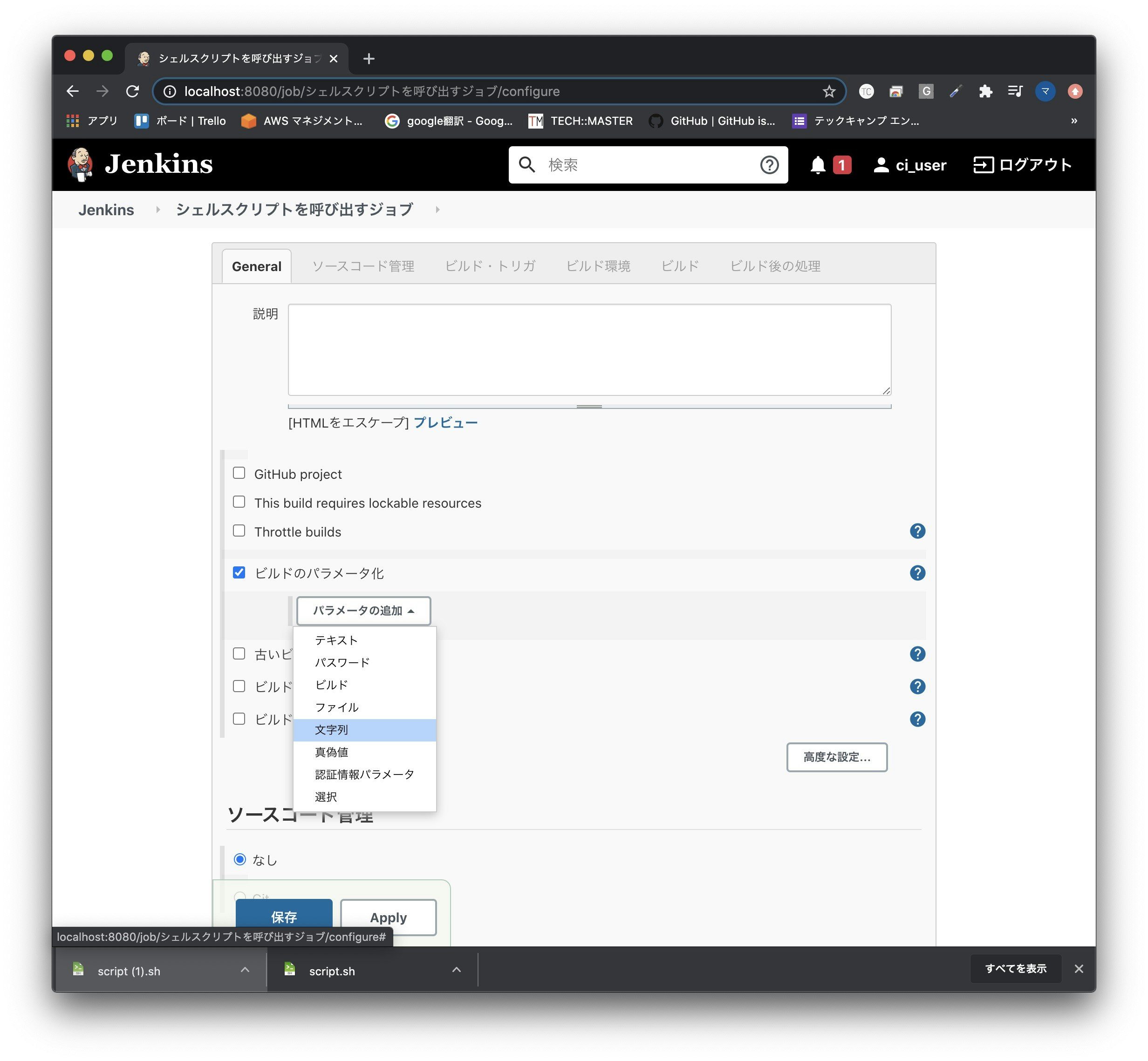
Task: Collapse the パラメータの追加 dropdown button
Action: pos(363,611)
